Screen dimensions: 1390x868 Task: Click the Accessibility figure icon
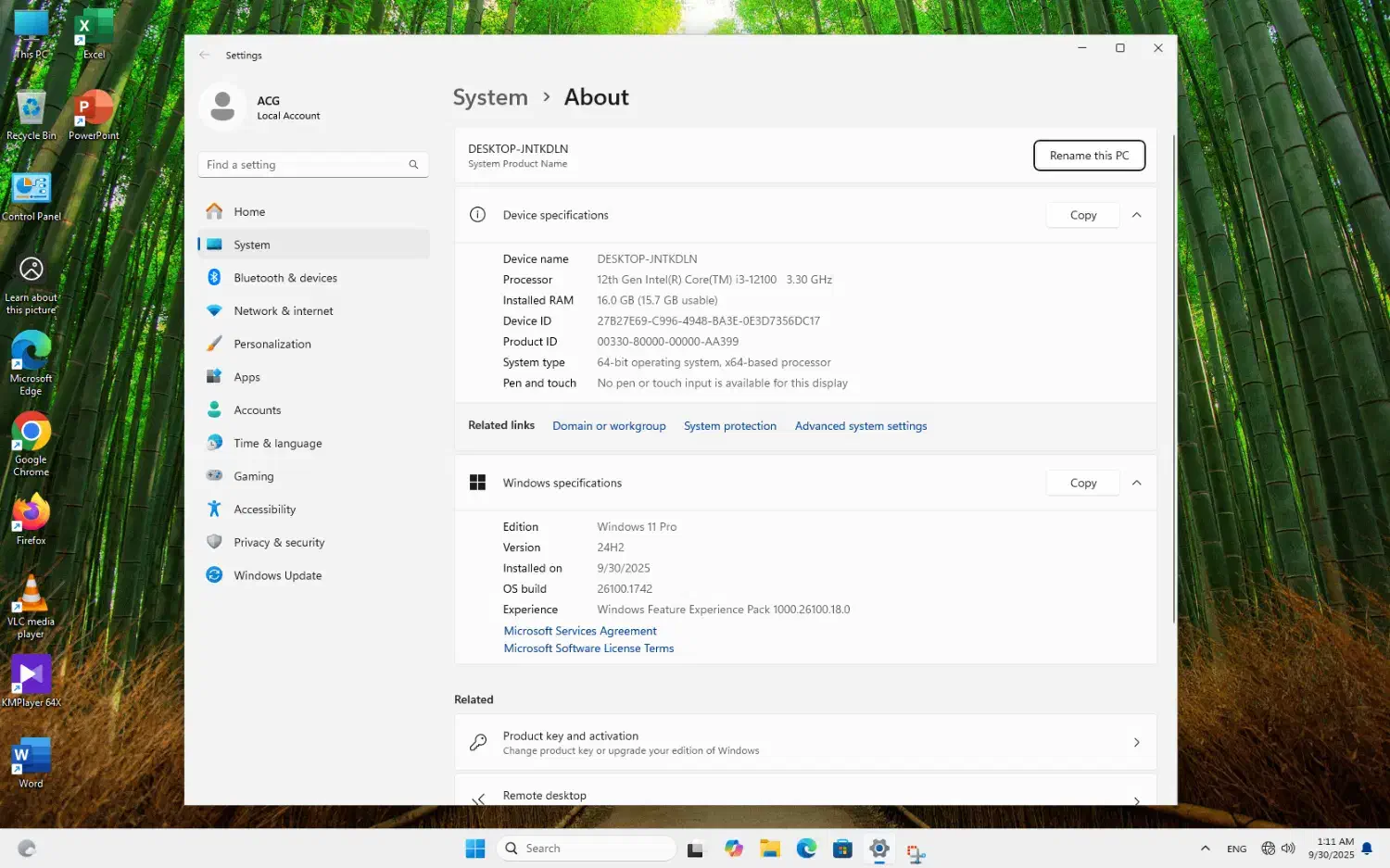(214, 509)
